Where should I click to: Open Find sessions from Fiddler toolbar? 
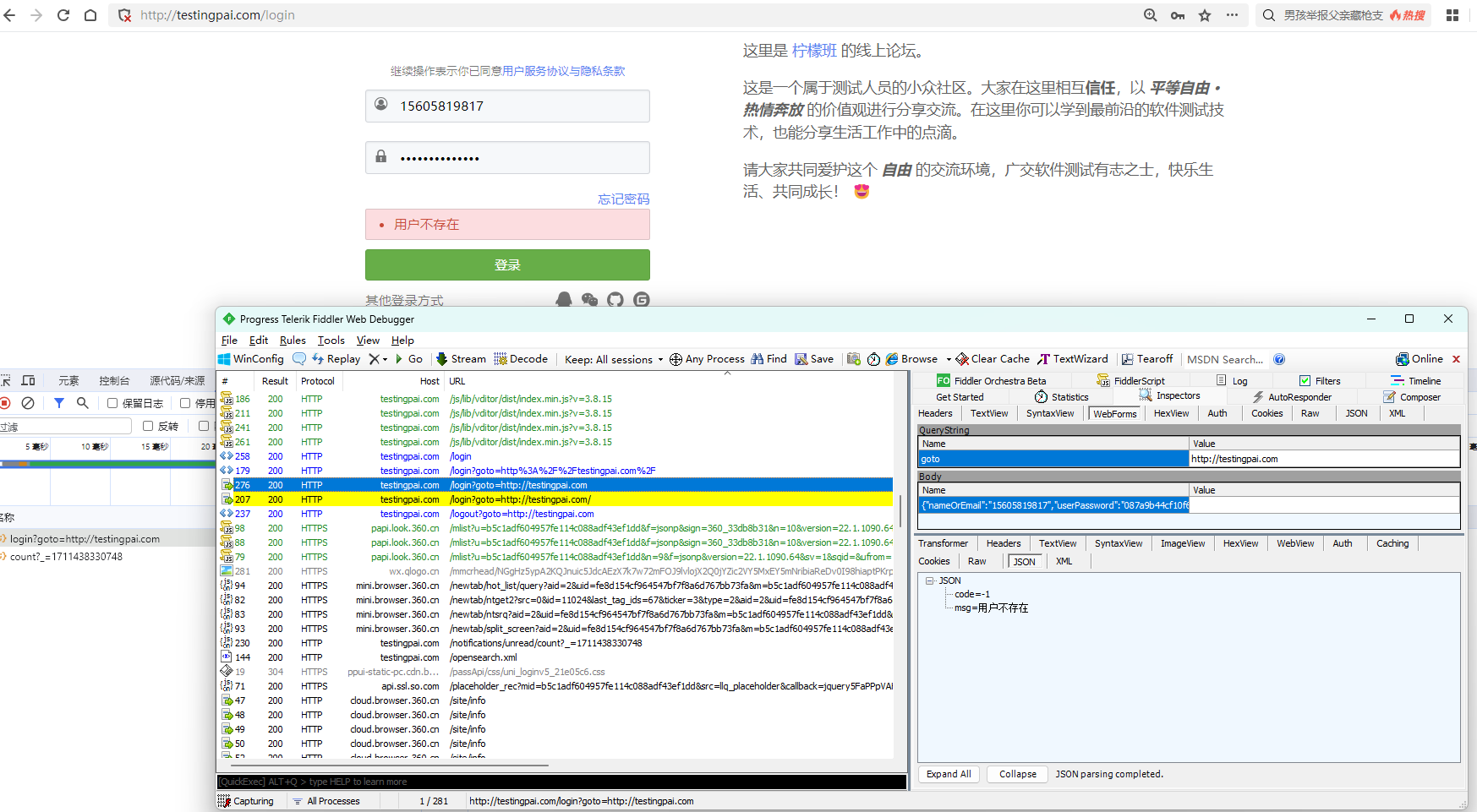tap(769, 359)
